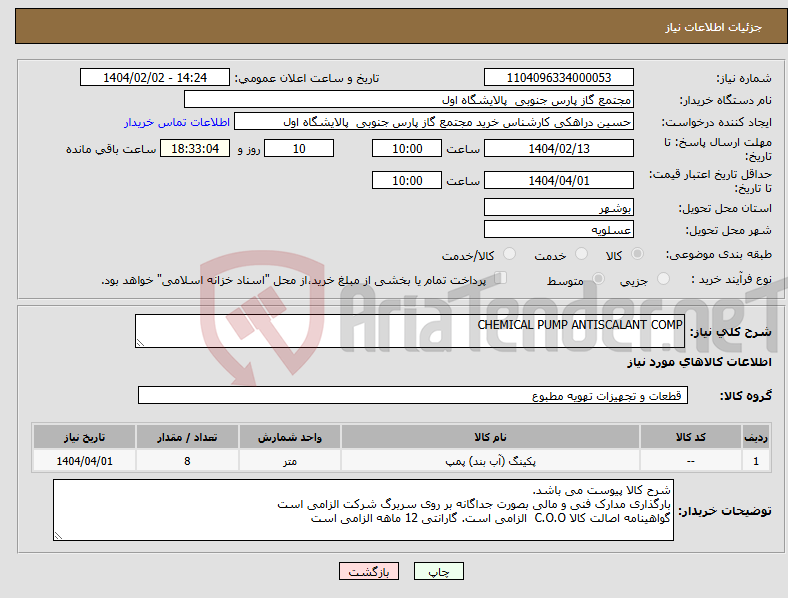Screen dimensions: 788x598
Task: Click the price validity time 10:00 field
Action: [x=407, y=180]
